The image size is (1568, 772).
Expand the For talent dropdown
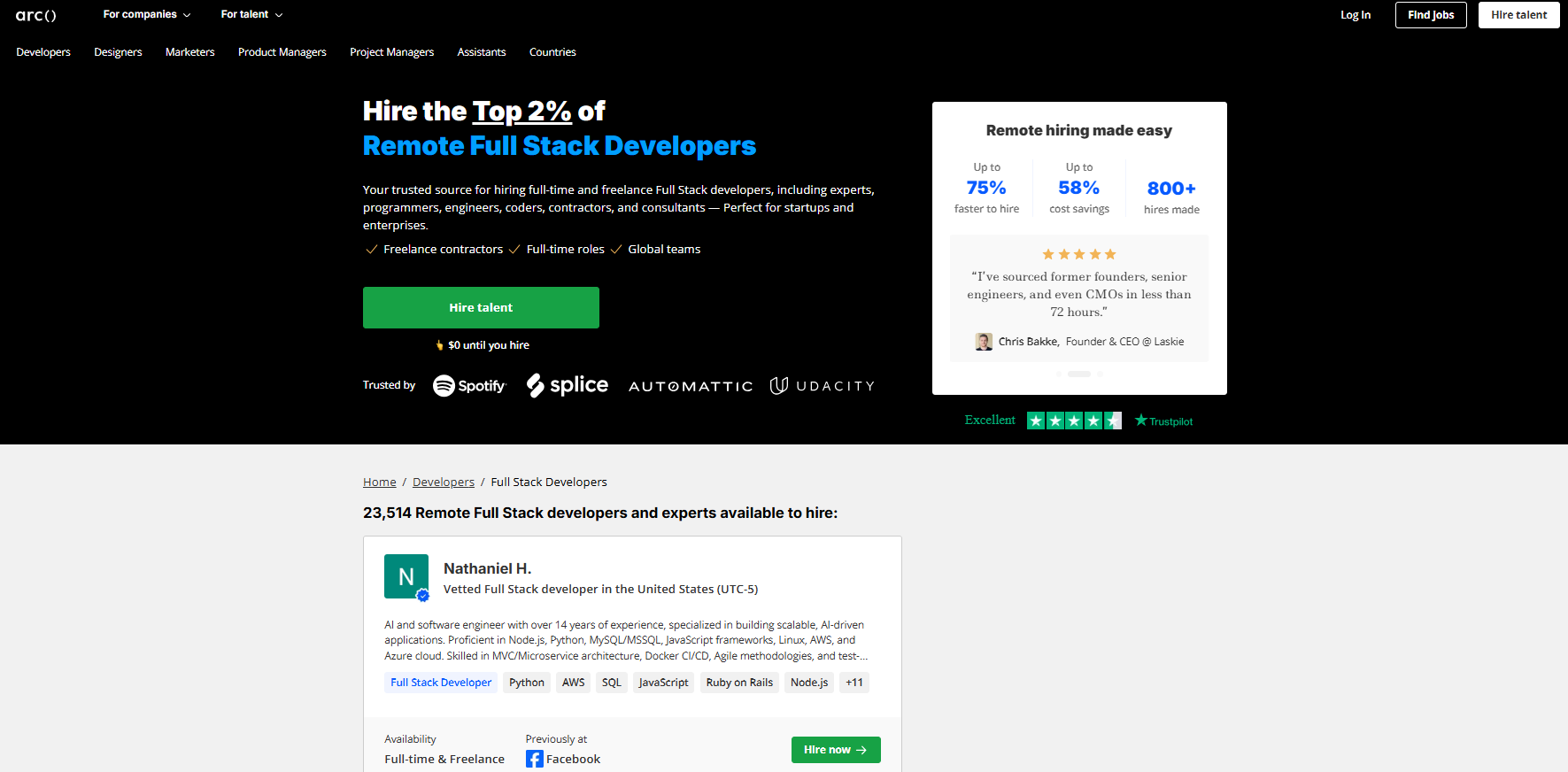(251, 15)
